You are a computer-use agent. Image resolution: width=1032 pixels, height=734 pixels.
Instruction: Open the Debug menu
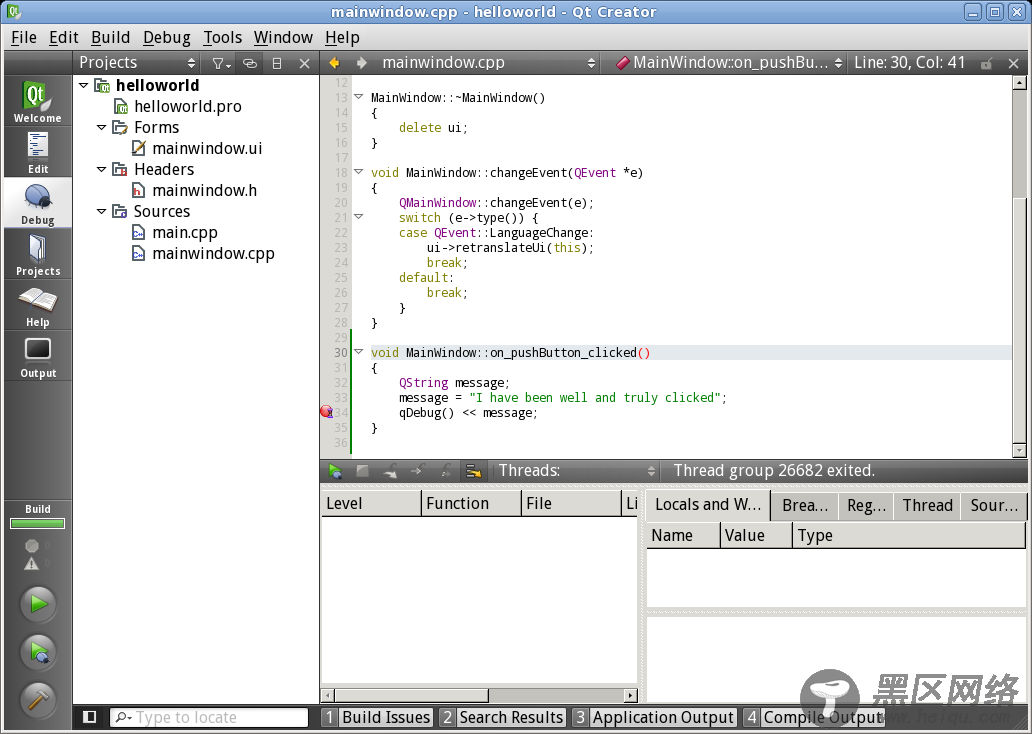coord(167,38)
